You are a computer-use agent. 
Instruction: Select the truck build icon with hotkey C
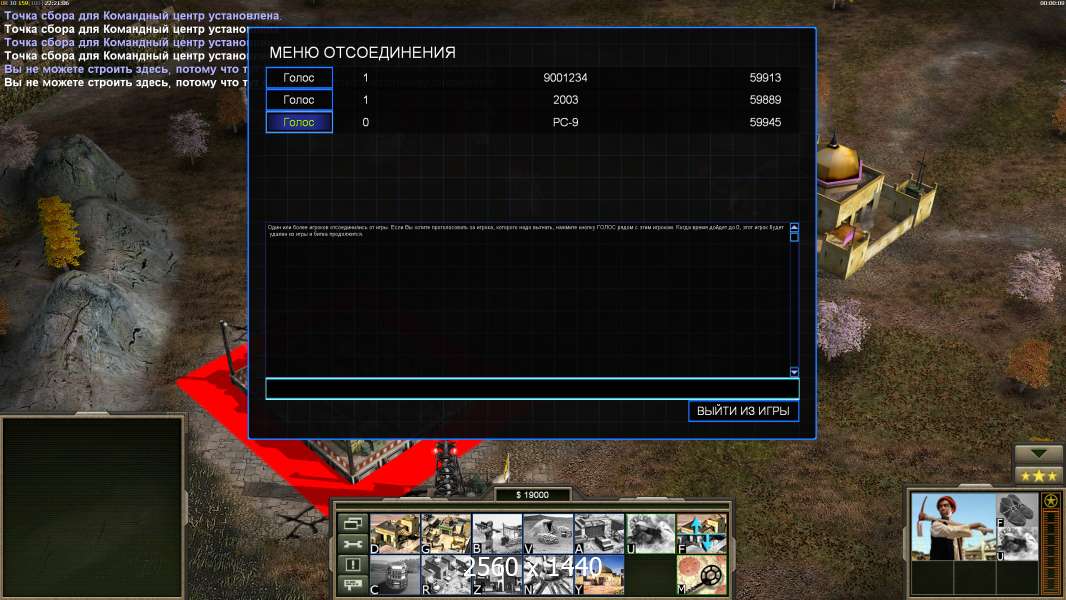pos(395,575)
